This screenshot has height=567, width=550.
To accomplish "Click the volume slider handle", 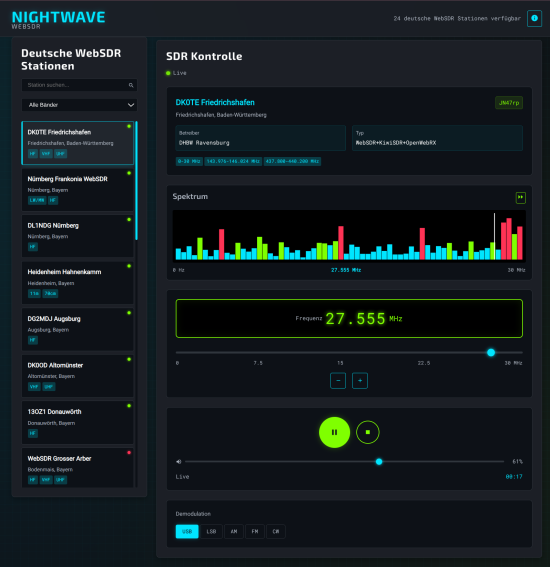I will [x=379, y=462].
